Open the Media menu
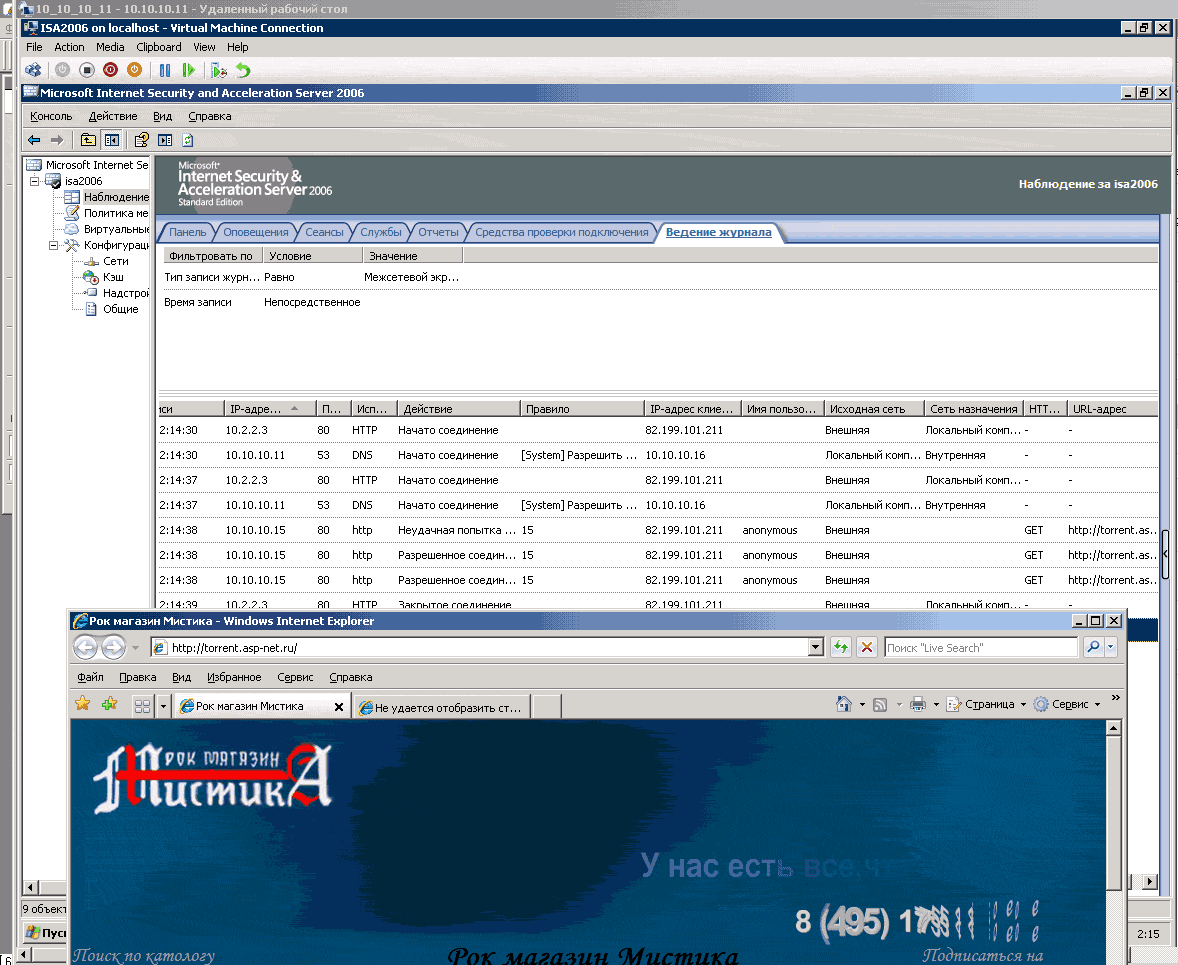 110,47
